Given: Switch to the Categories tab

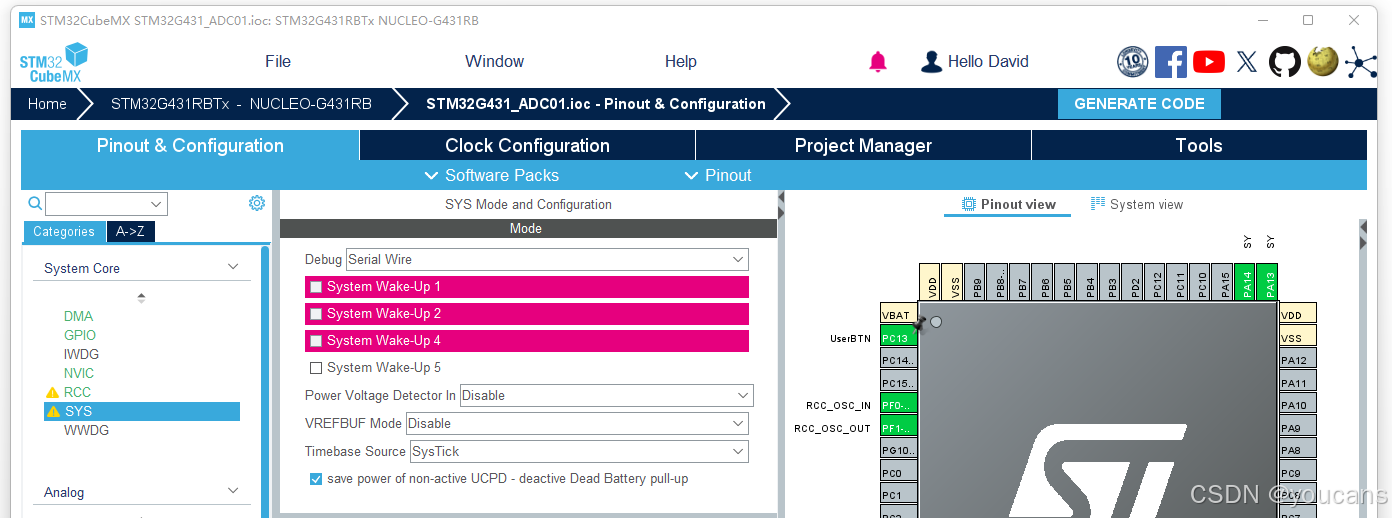Looking at the screenshot, I should (64, 232).
